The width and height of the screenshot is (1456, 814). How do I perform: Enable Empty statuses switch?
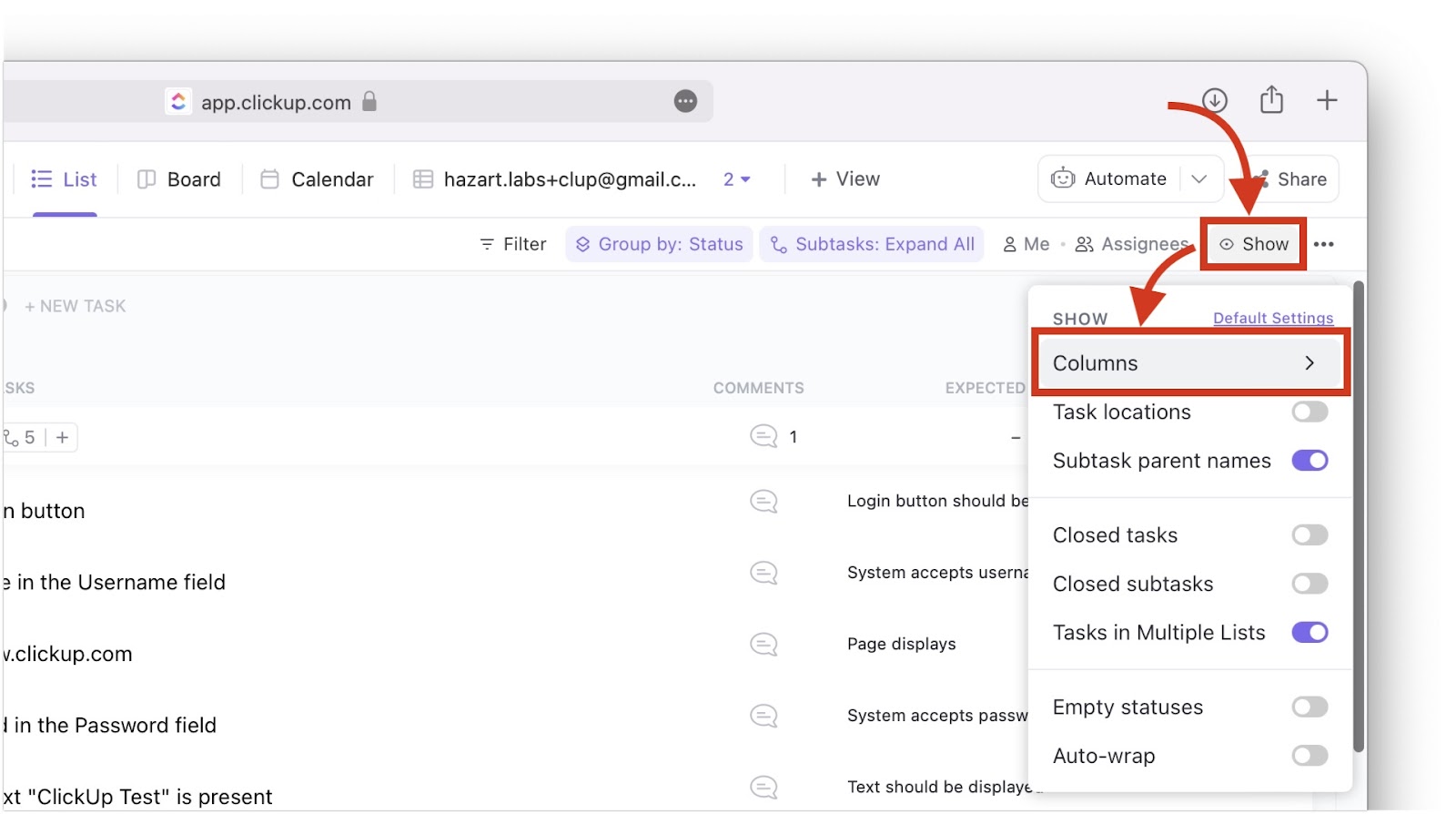(1309, 707)
